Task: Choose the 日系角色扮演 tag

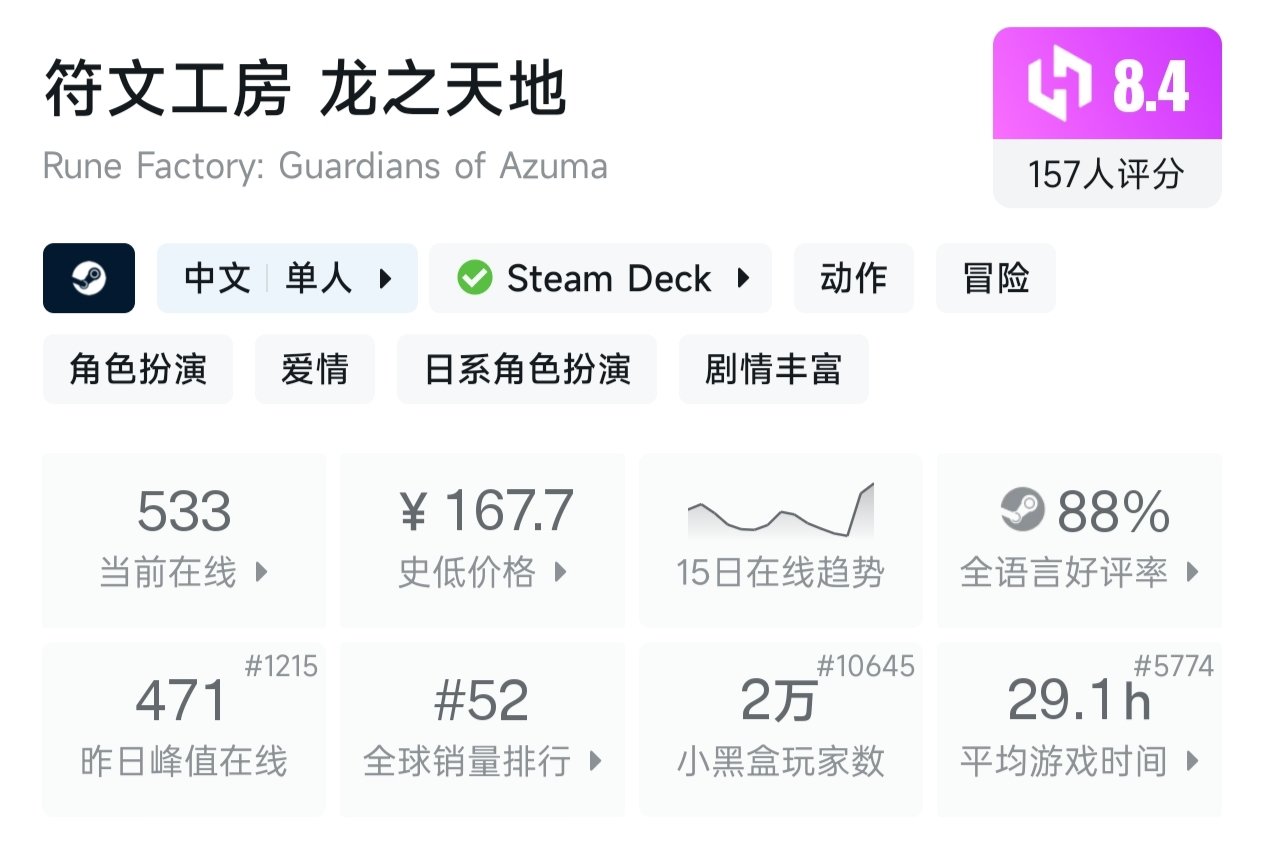Action: [527, 369]
